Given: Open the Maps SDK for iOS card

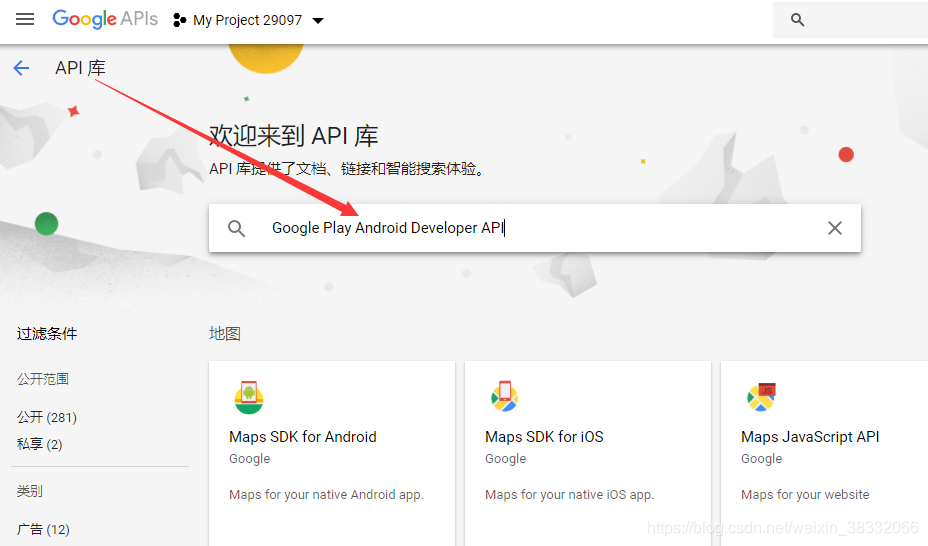Looking at the screenshot, I should tap(588, 453).
